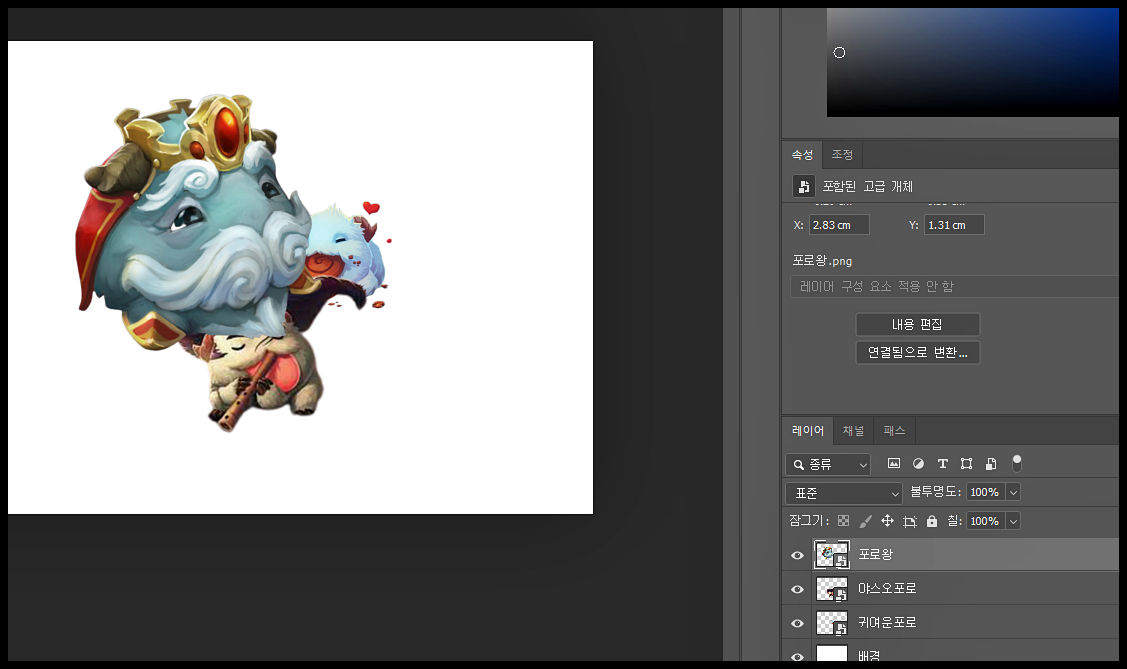Viewport: 1127px width, 669px height.
Task: Hide the 포로왕 layer
Action: click(797, 555)
